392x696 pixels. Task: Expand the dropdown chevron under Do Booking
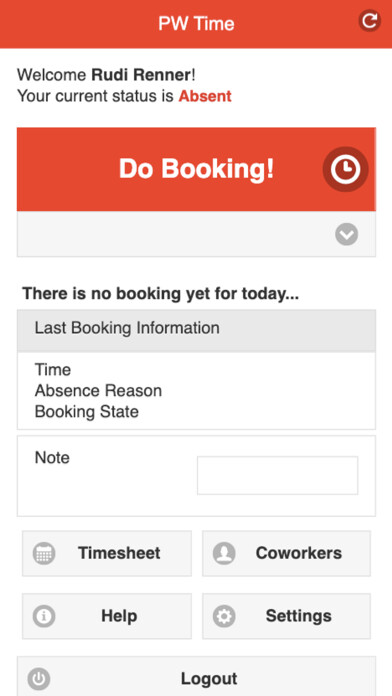347,234
